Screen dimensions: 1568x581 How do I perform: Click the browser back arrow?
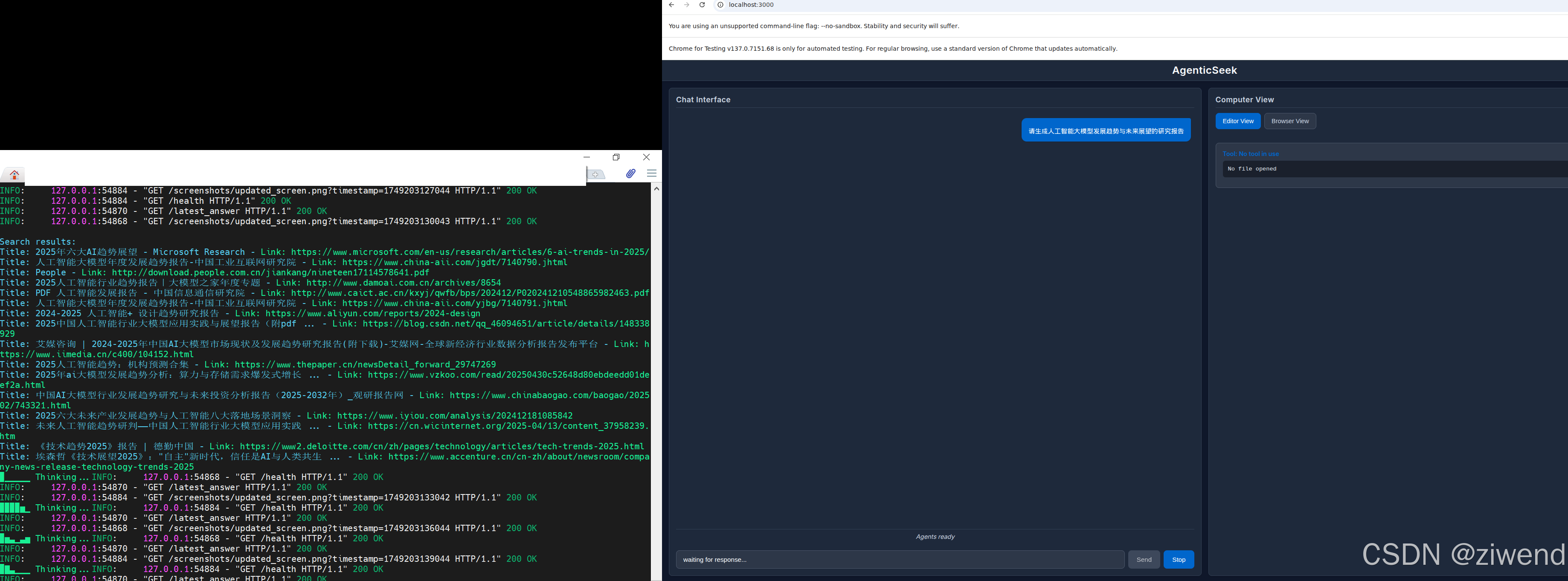pos(671,5)
